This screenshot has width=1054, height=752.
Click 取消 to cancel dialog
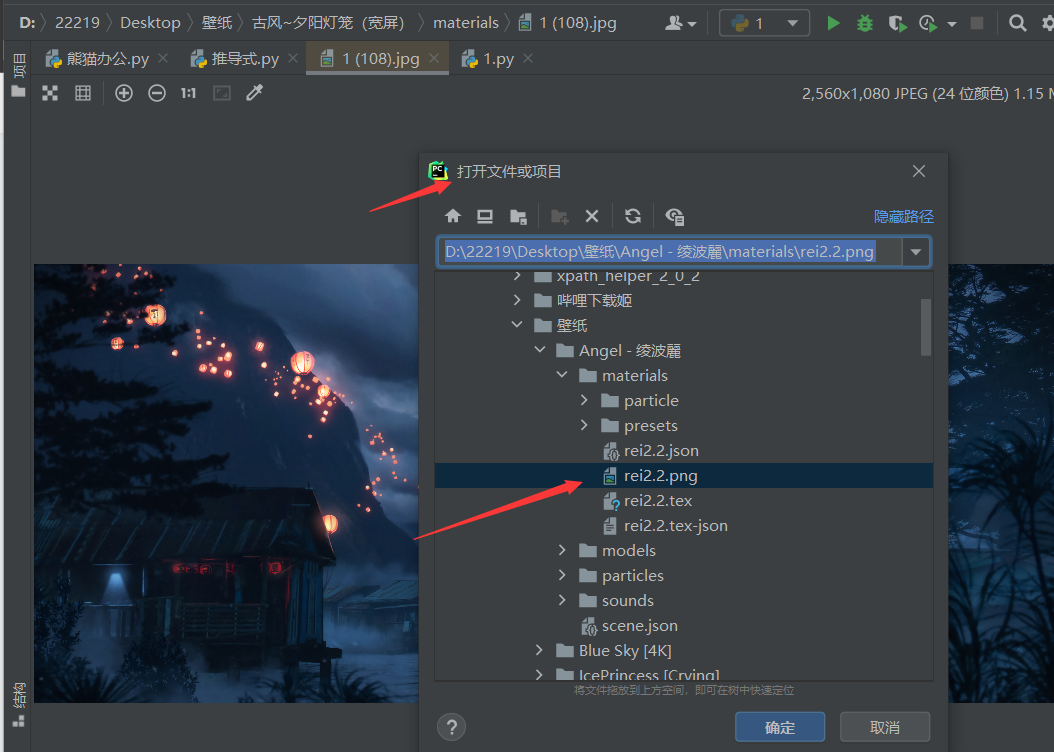(x=885, y=727)
